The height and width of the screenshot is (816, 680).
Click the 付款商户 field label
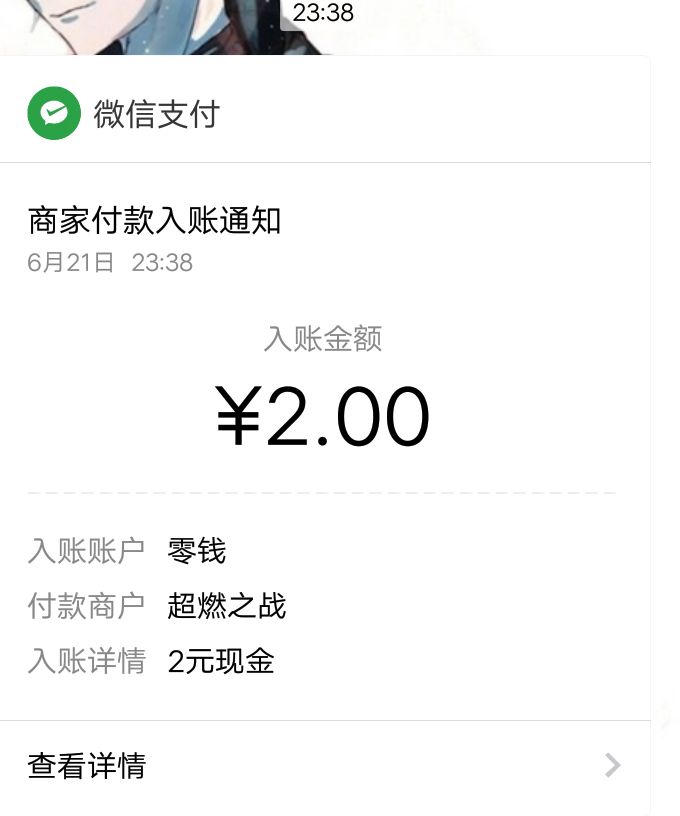[x=87, y=606]
